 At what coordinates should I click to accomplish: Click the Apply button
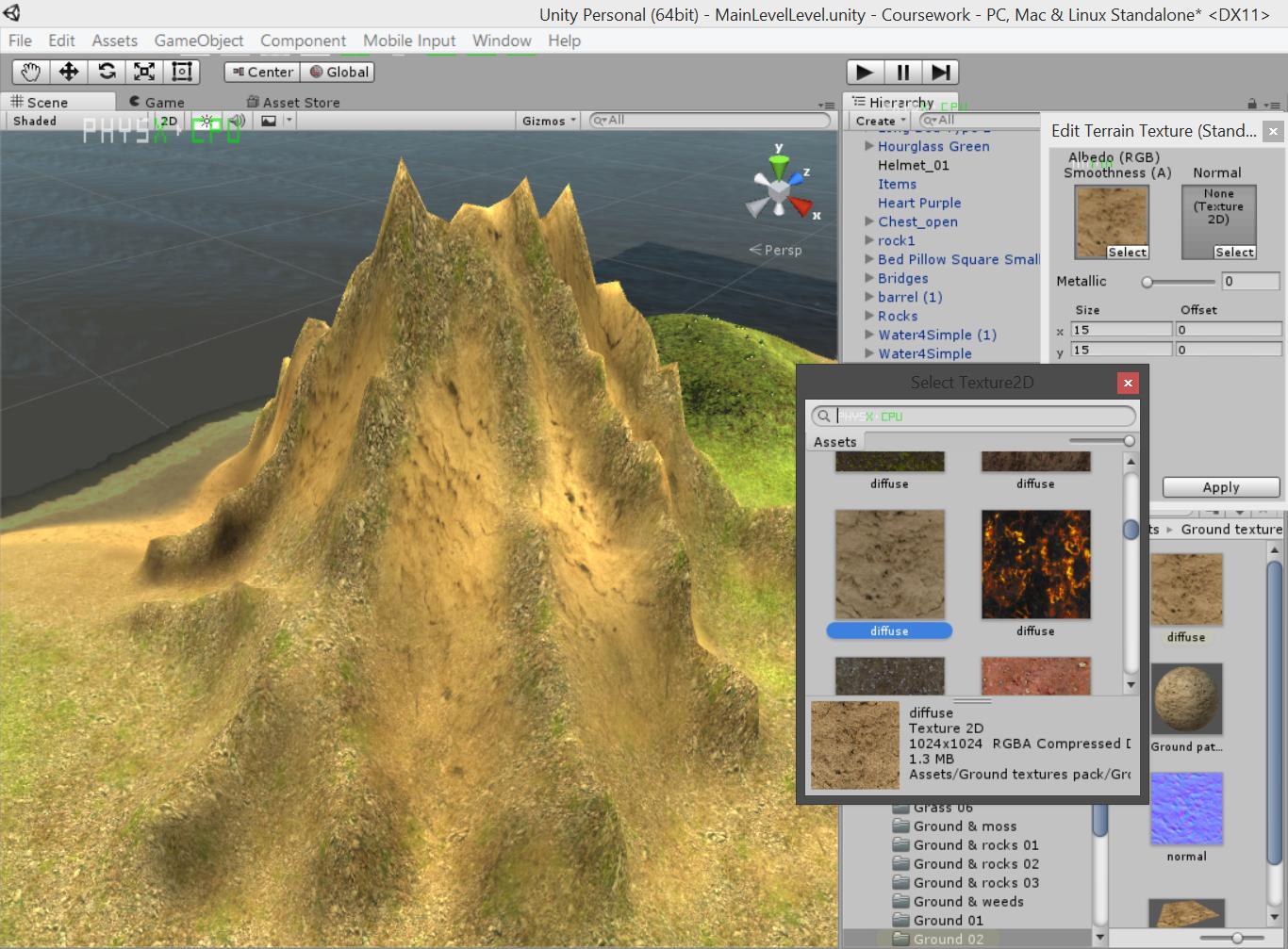pyautogui.click(x=1220, y=487)
